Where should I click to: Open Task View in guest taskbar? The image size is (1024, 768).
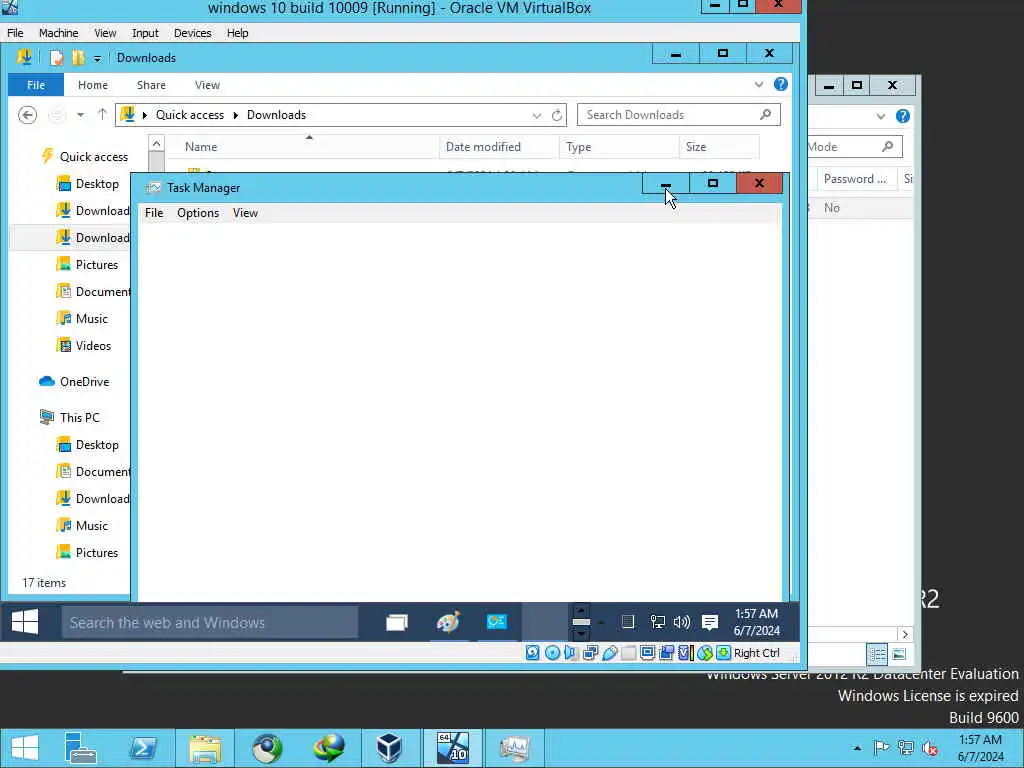tap(396, 622)
